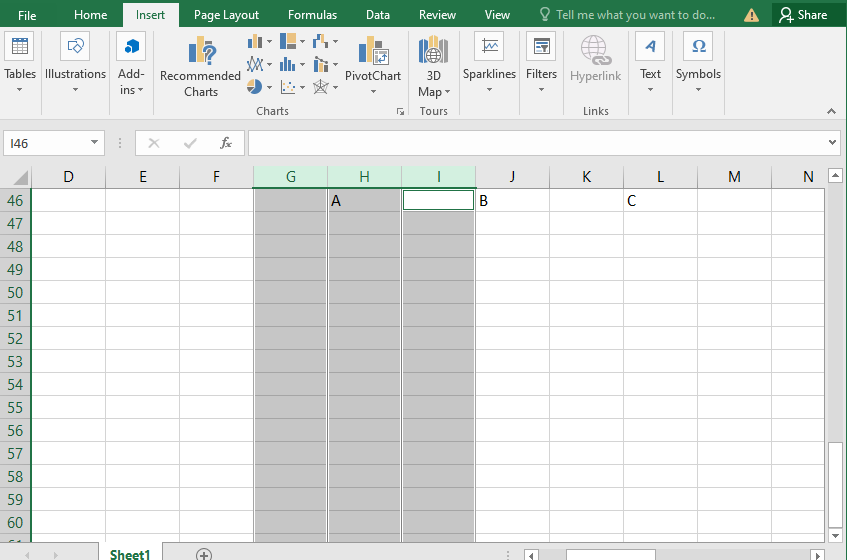The height and width of the screenshot is (560, 847).
Task: Click the PivotChart icon
Action: [x=373, y=51]
